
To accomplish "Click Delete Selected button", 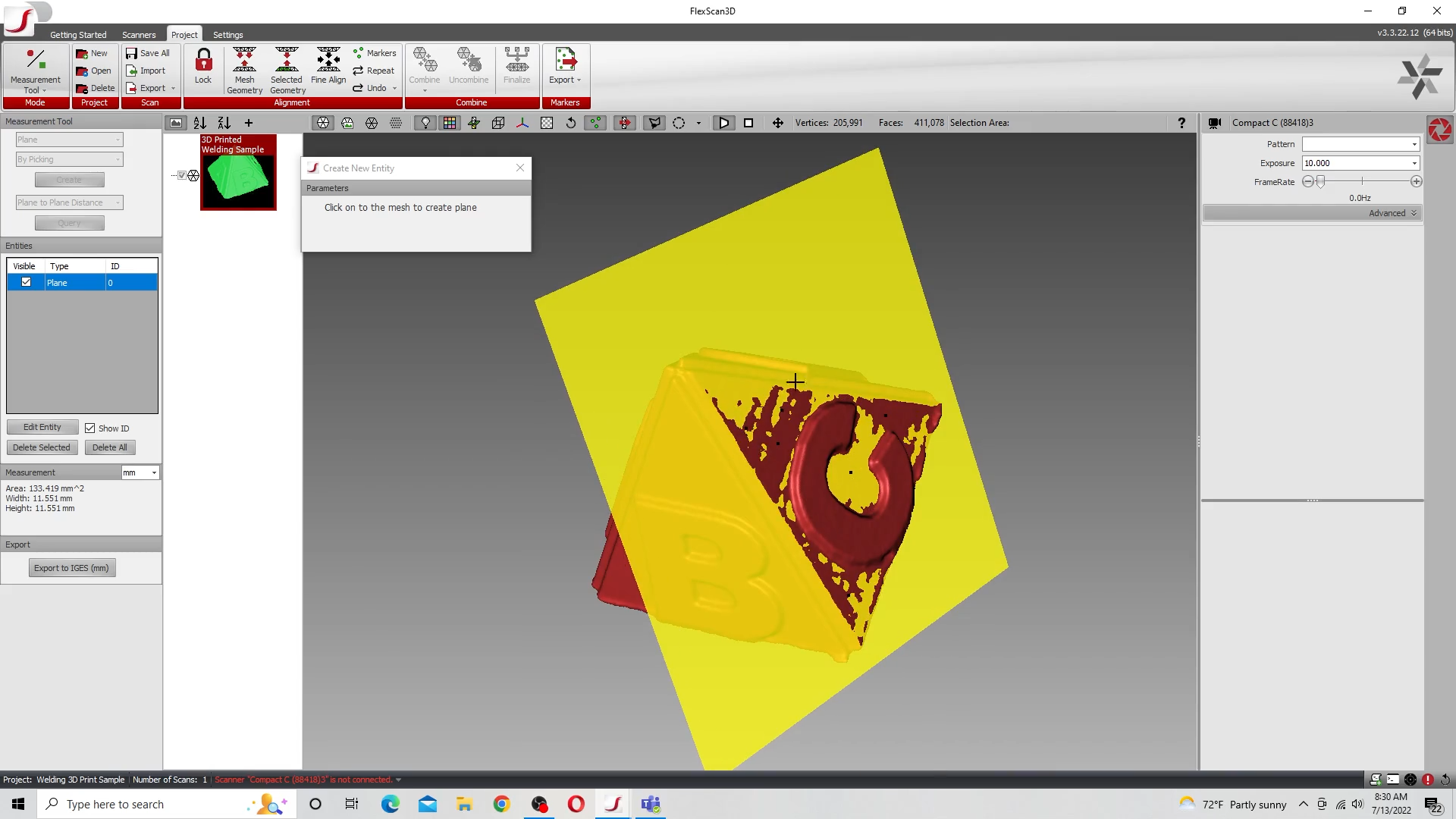I will 42,447.
